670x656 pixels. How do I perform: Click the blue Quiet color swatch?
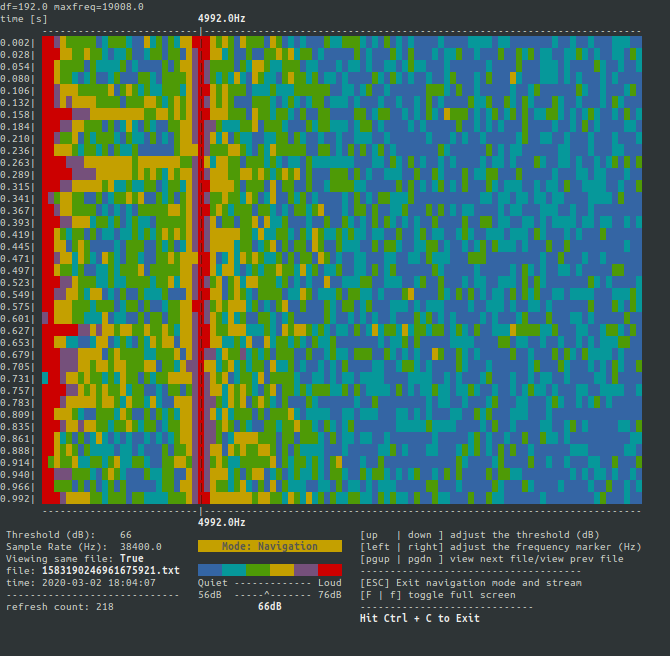pyautogui.click(x=210, y=569)
